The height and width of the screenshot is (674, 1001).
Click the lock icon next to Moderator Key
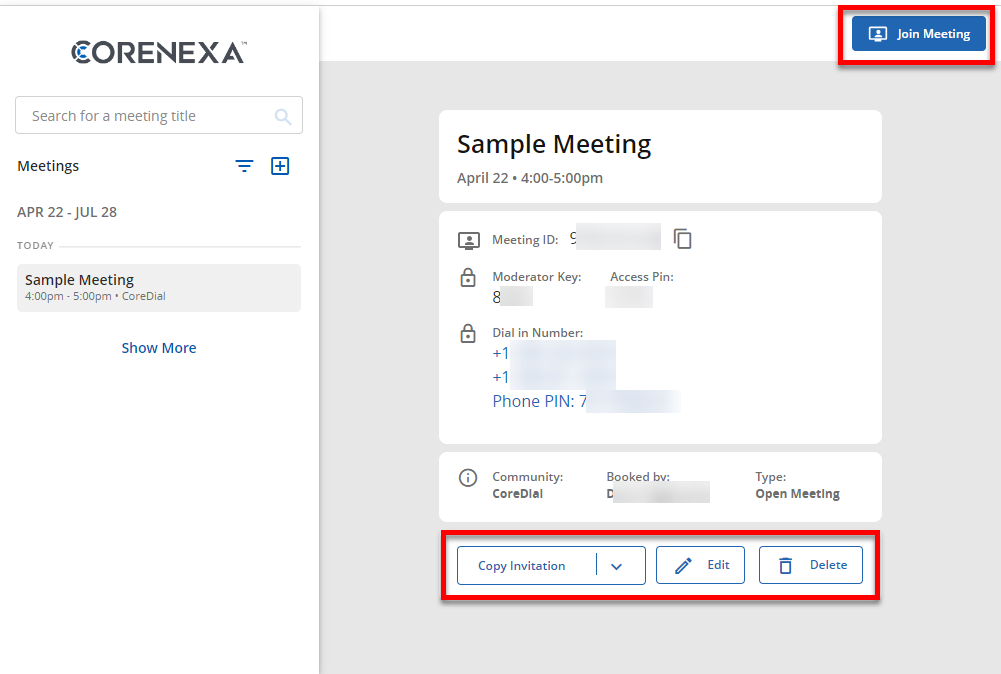click(x=468, y=277)
